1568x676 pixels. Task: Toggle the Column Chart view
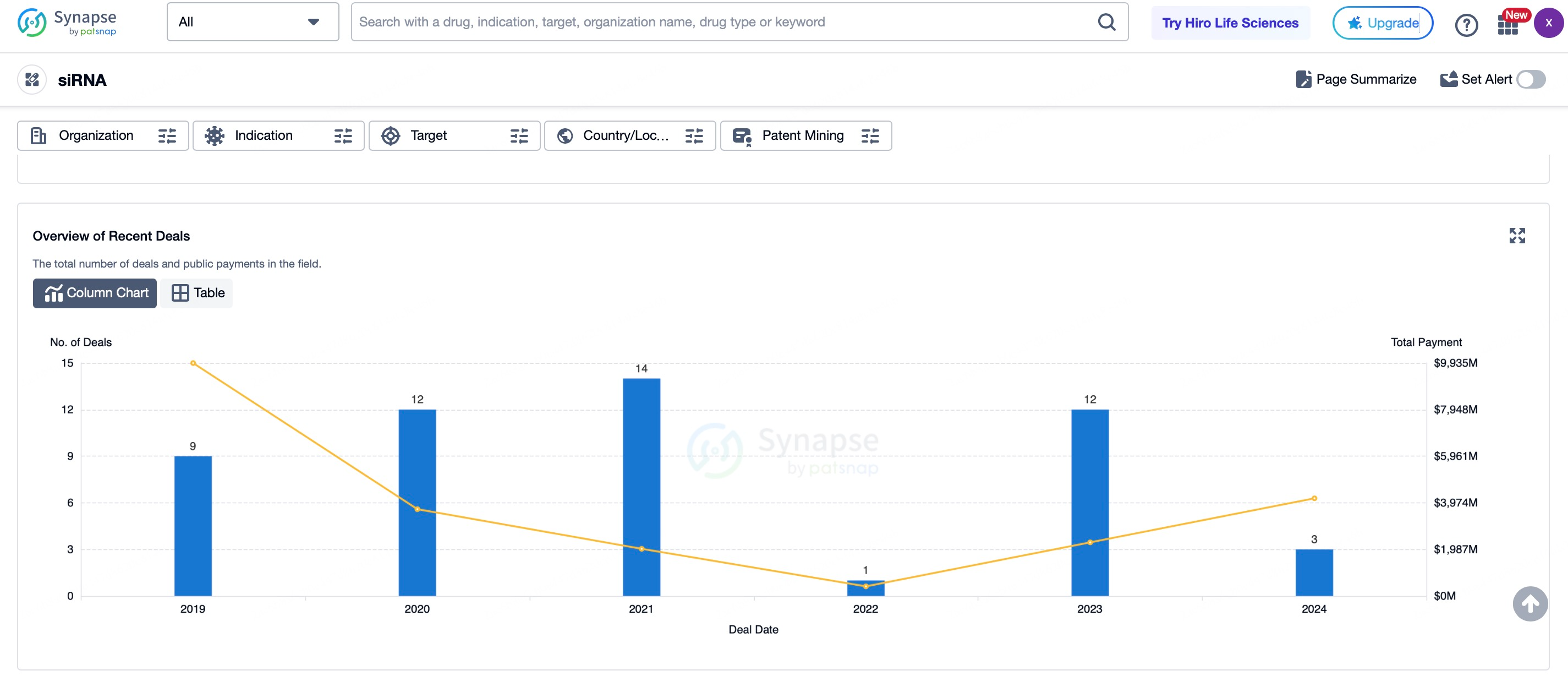95,292
